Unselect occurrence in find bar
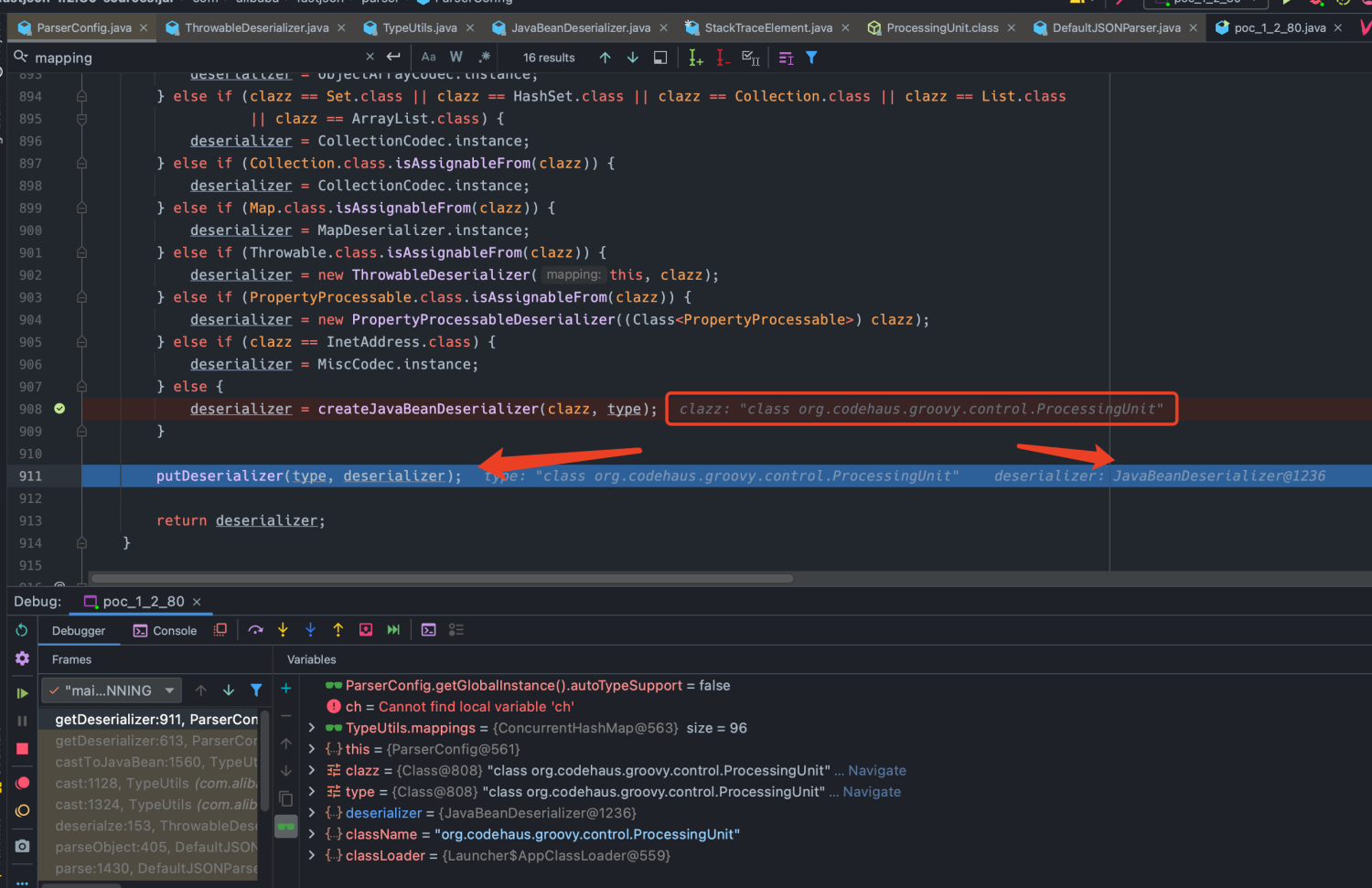The height and width of the screenshot is (888, 1372). (x=723, y=58)
